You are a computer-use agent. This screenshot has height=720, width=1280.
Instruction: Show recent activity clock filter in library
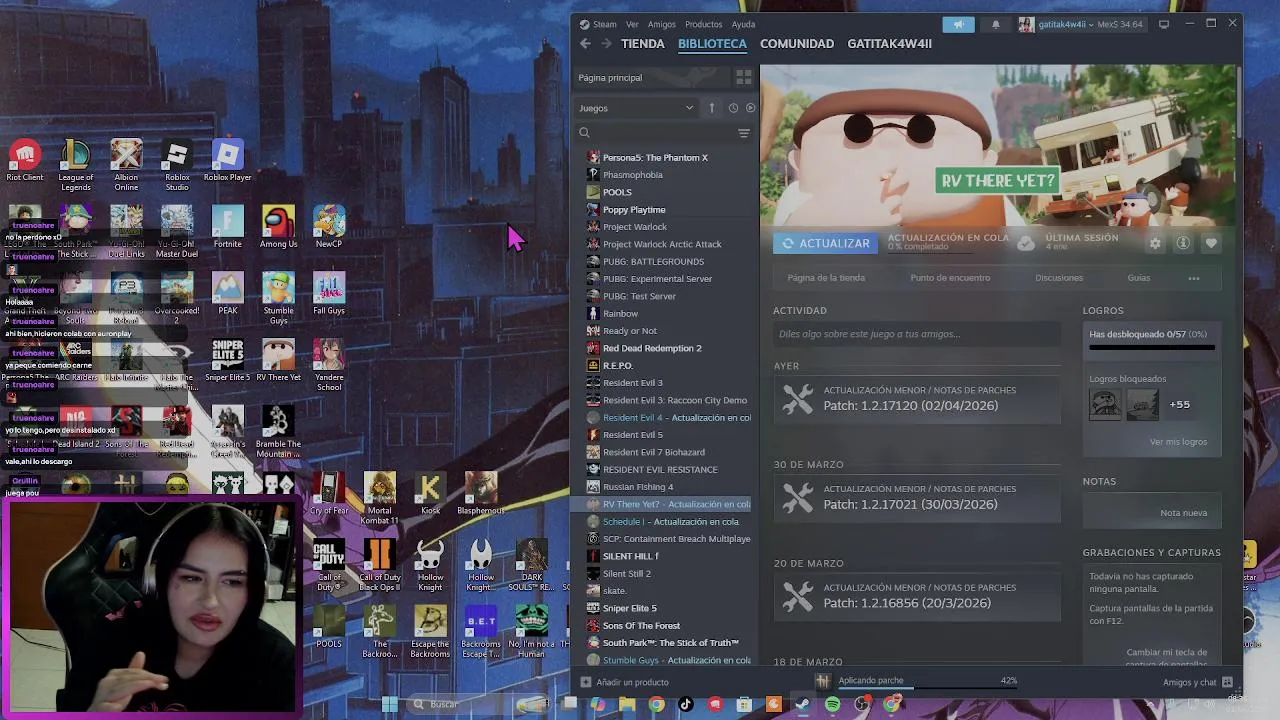[733, 108]
